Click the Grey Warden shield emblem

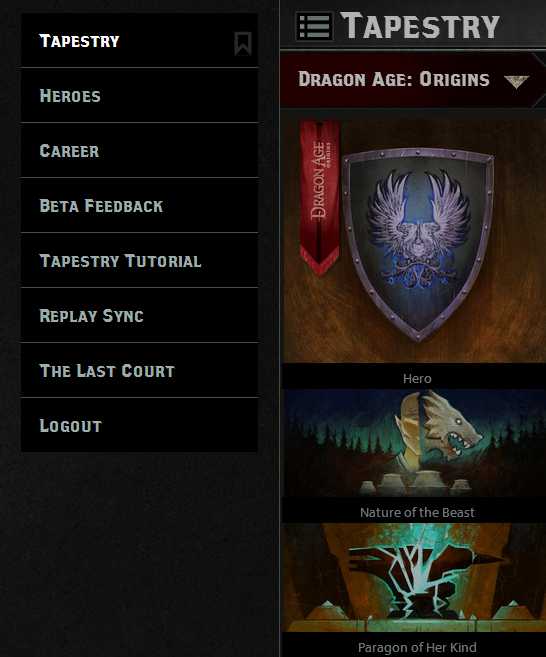[418, 244]
